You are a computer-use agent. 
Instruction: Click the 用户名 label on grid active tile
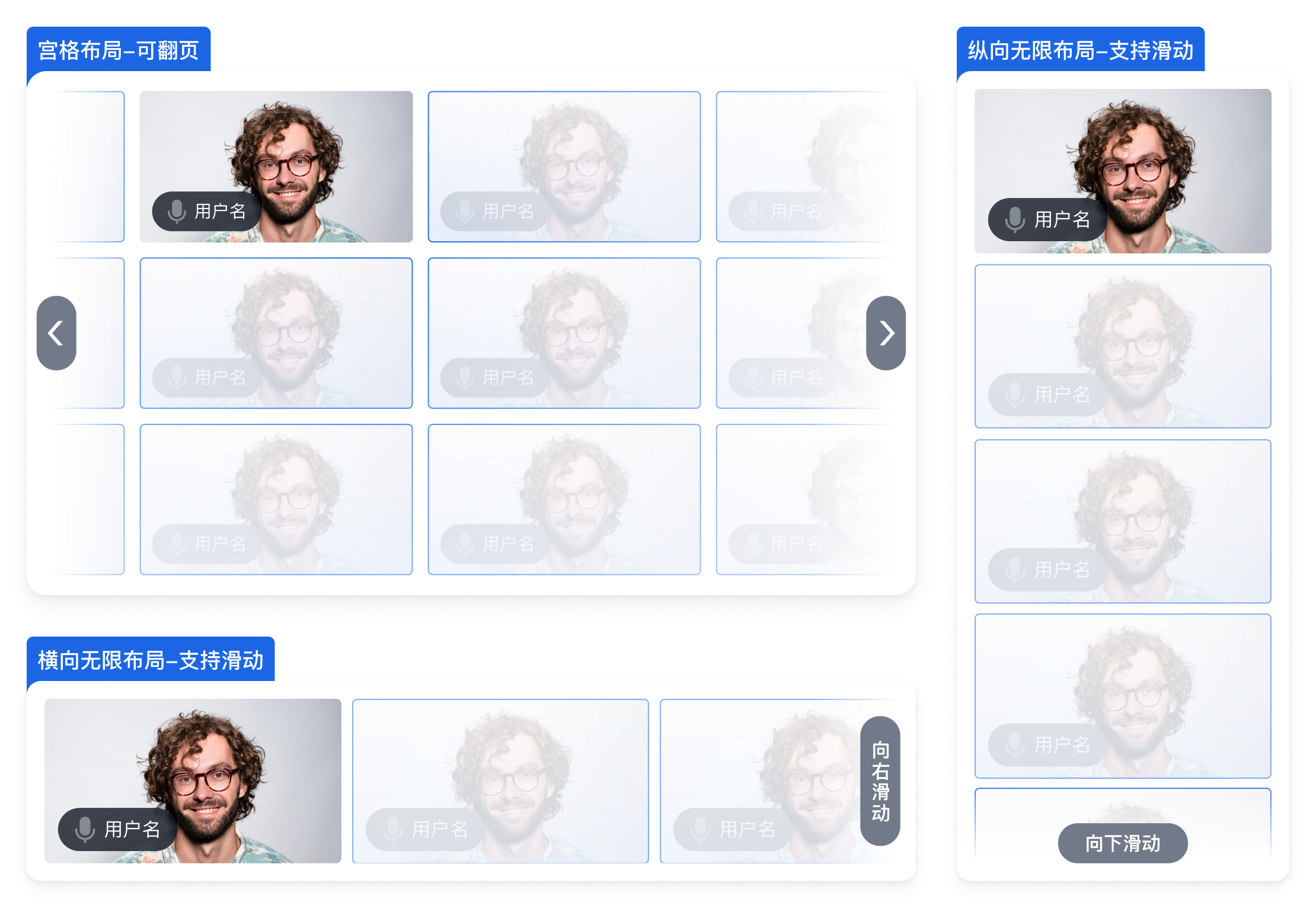tap(221, 211)
